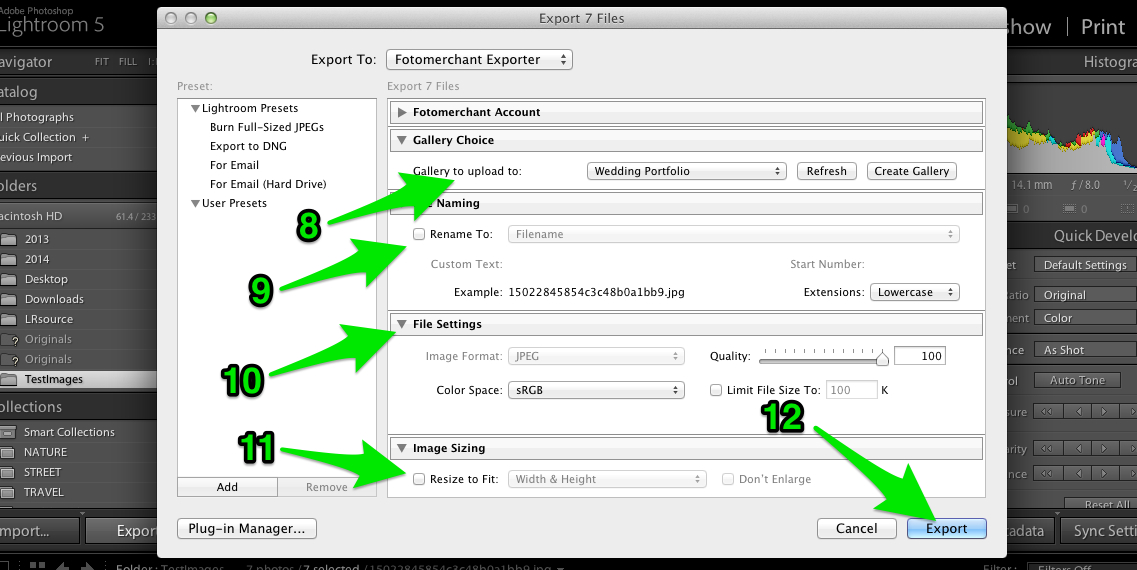This screenshot has height=570, width=1137.
Task: Enable the Resize to Fit checkbox
Action: [x=419, y=479]
